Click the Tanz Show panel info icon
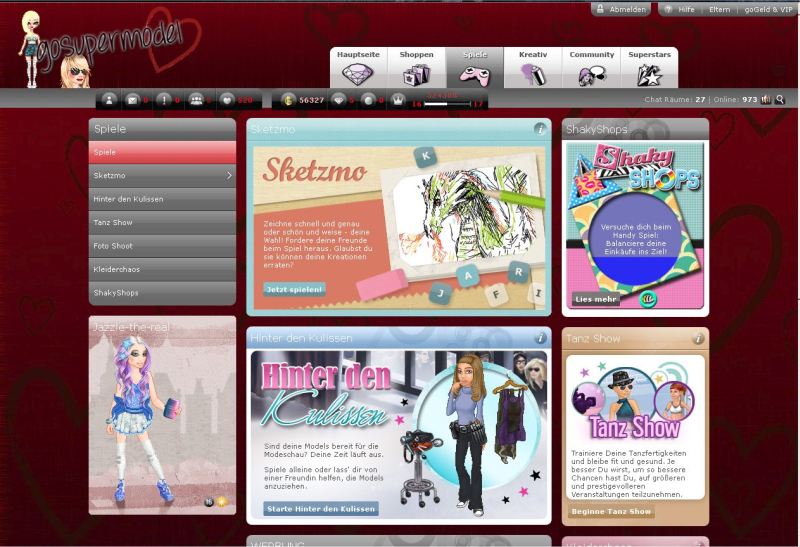Image resolution: width=800 pixels, height=547 pixels. [697, 338]
